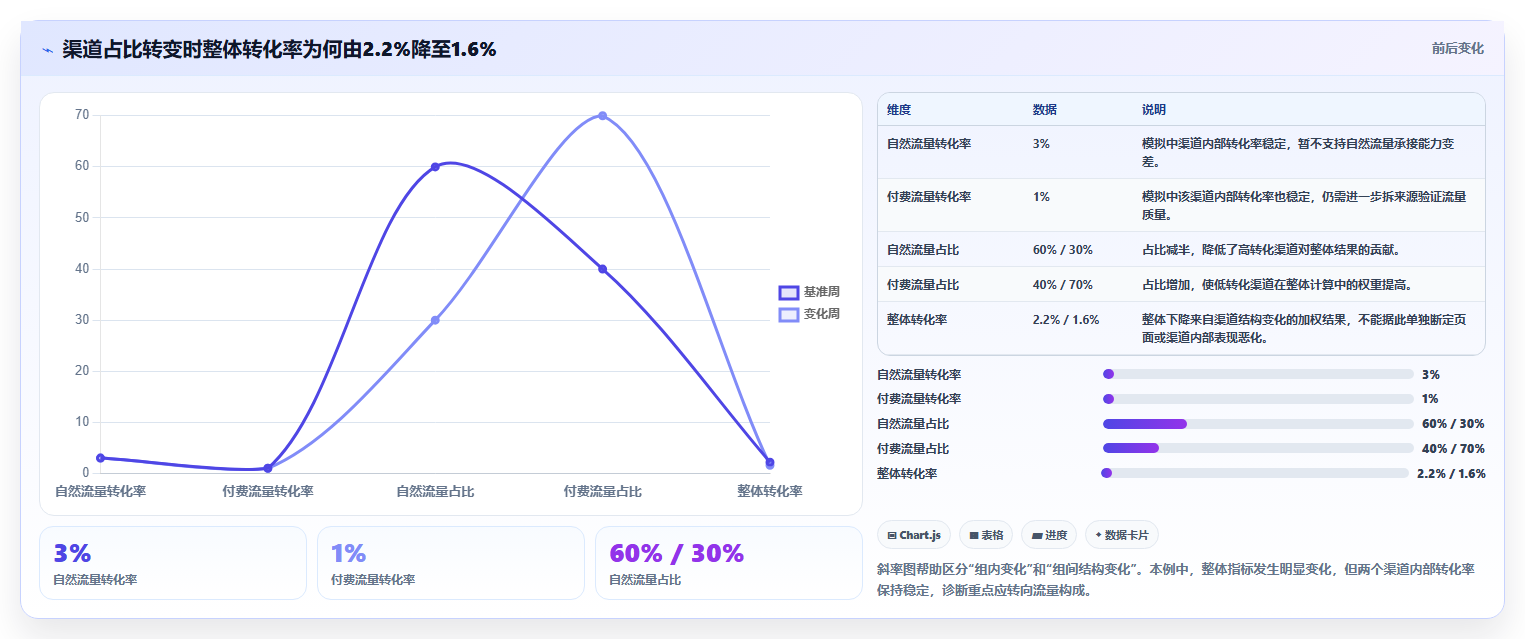Open the 1% 付费流量转化率 stat card
The image size is (1525, 639).
pyautogui.click(x=451, y=563)
